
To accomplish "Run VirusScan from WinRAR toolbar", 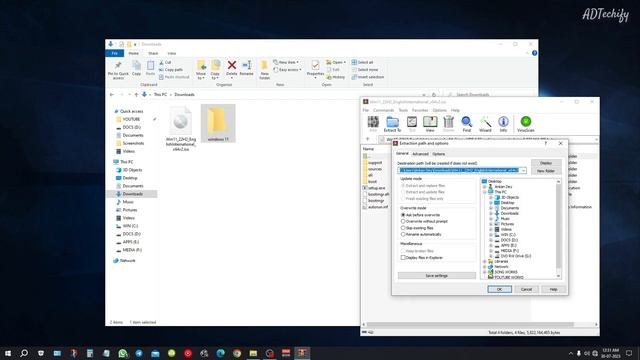I will pyautogui.click(x=526, y=124).
